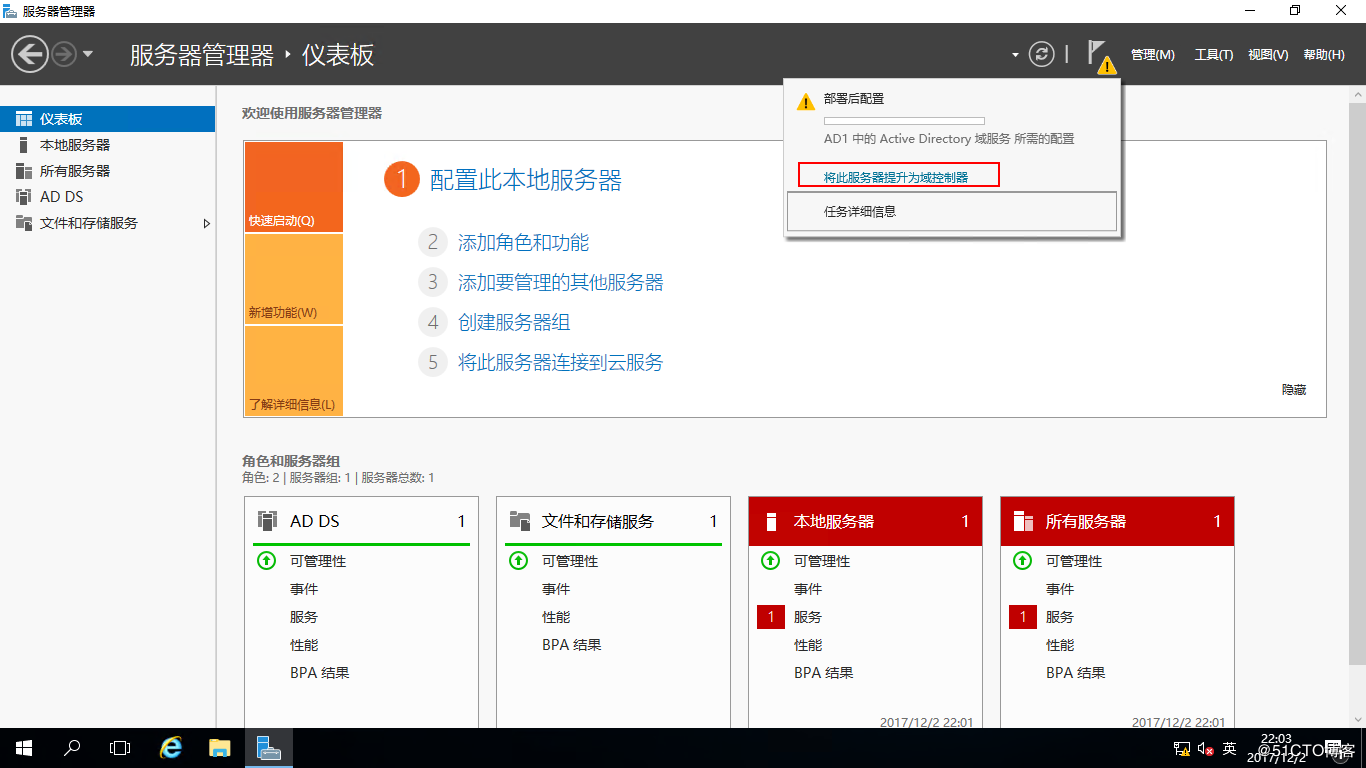Open the 快速启动(Q) tile
This screenshot has width=1366, height=768.
[x=294, y=187]
